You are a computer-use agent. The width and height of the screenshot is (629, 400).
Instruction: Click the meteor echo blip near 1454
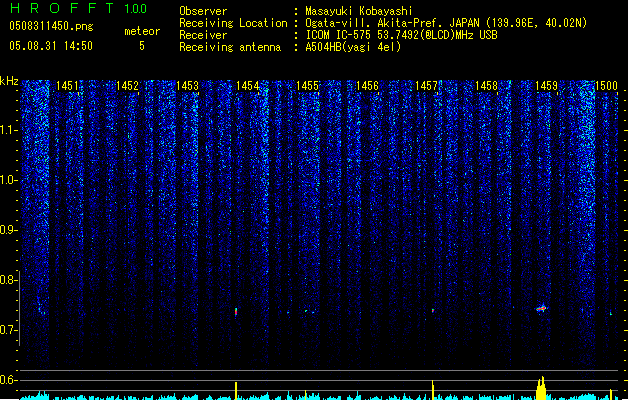tap(236, 311)
